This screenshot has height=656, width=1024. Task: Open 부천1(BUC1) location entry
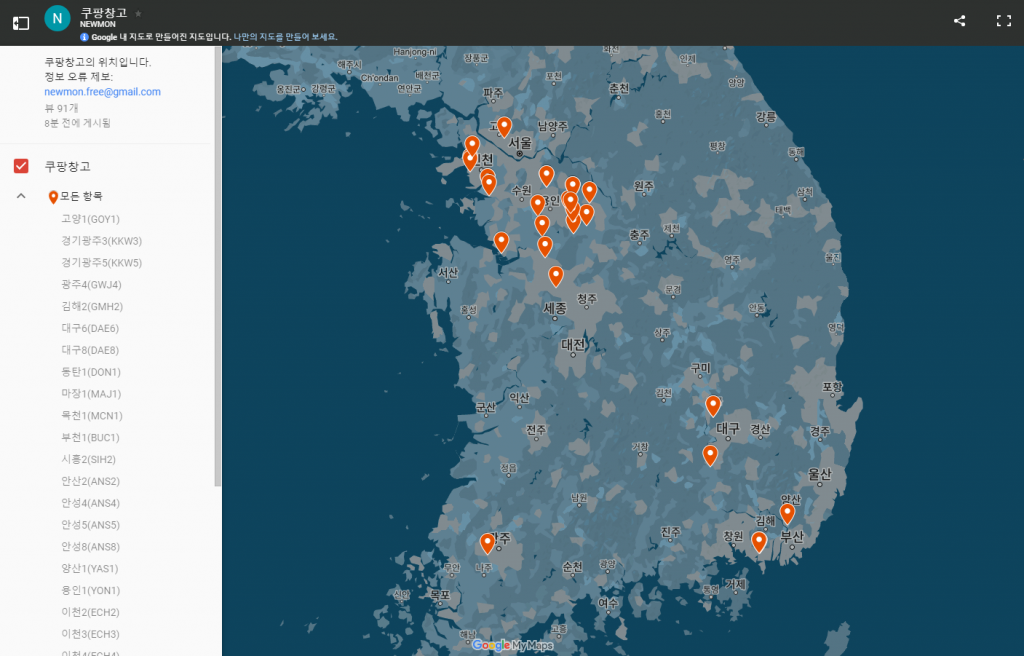pos(90,437)
